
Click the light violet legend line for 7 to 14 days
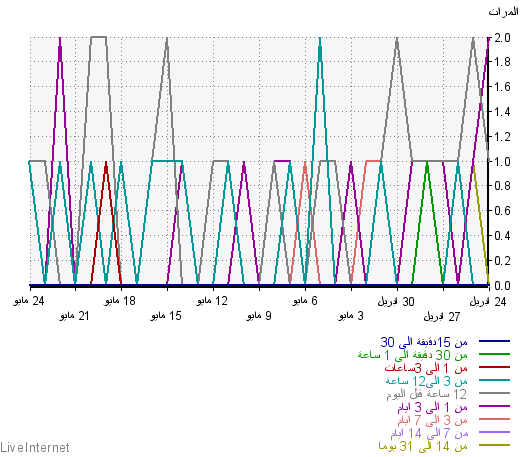click(494, 432)
